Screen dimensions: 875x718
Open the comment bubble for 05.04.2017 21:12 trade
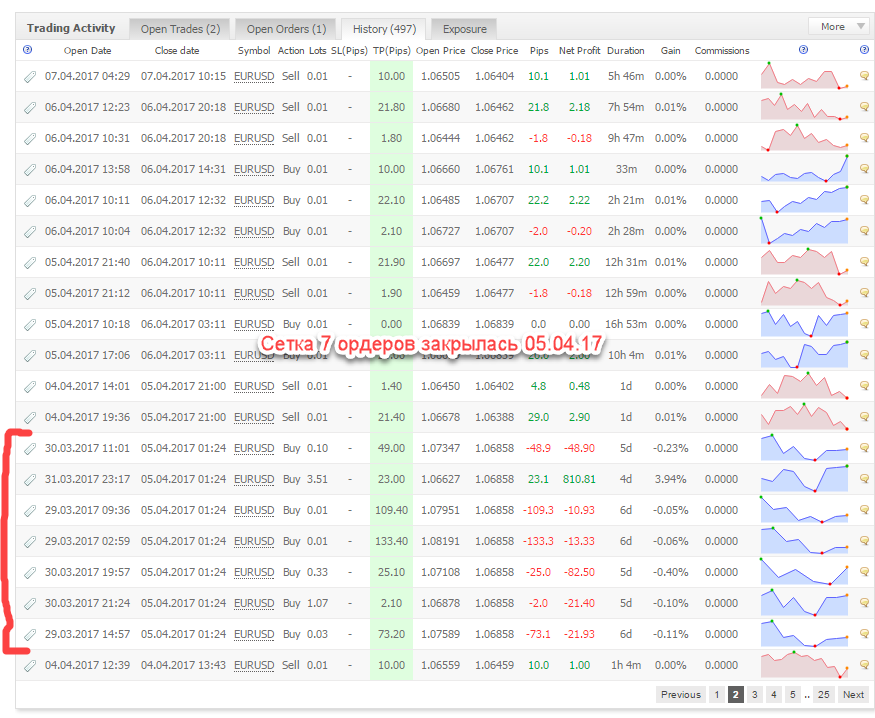pyautogui.click(x=864, y=292)
